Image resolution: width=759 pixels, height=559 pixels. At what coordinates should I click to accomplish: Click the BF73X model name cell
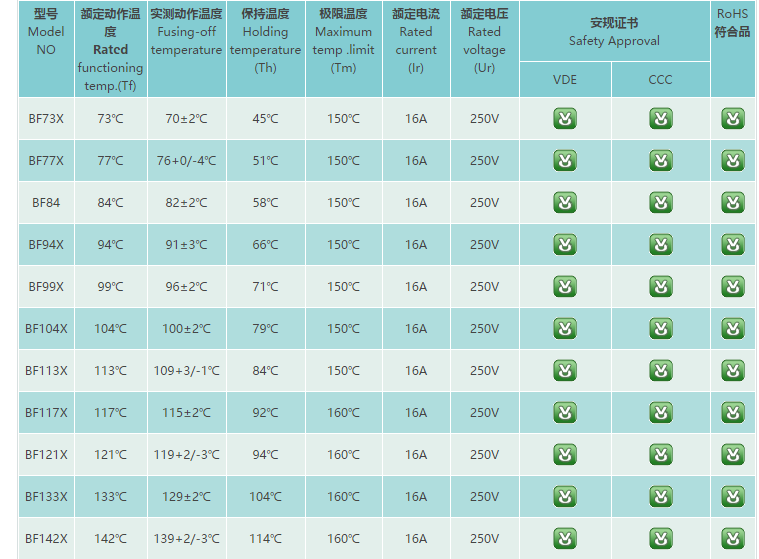point(46,119)
